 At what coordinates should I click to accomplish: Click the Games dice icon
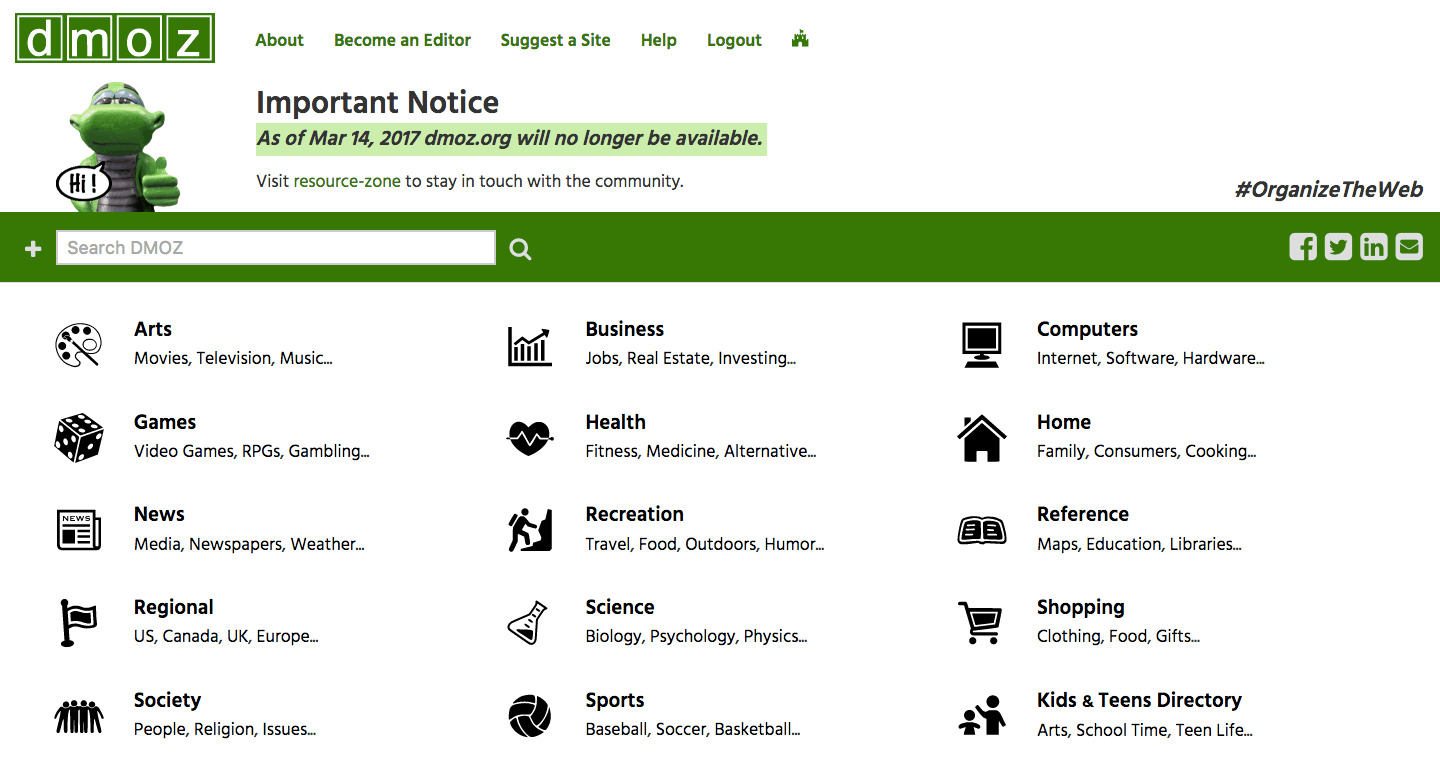click(x=79, y=438)
